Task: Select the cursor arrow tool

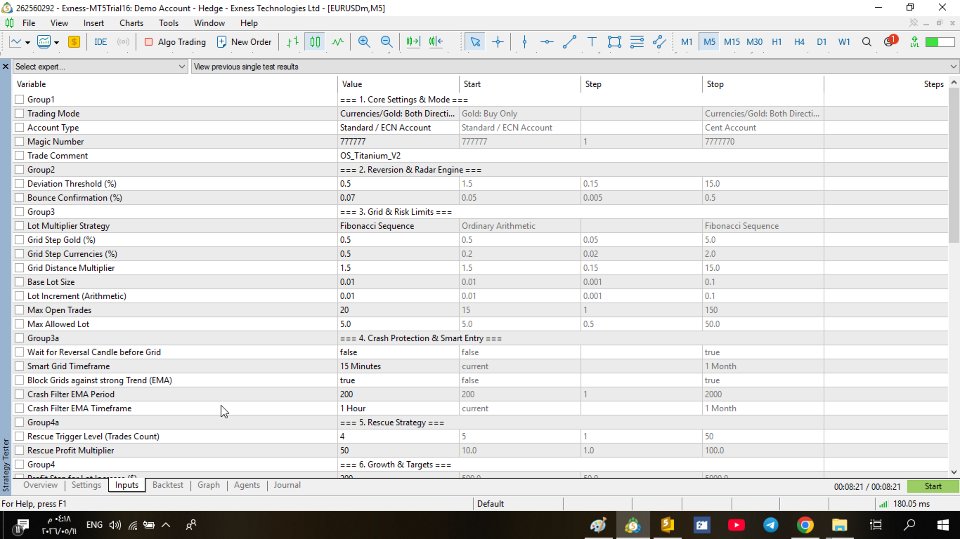Action: coord(475,42)
